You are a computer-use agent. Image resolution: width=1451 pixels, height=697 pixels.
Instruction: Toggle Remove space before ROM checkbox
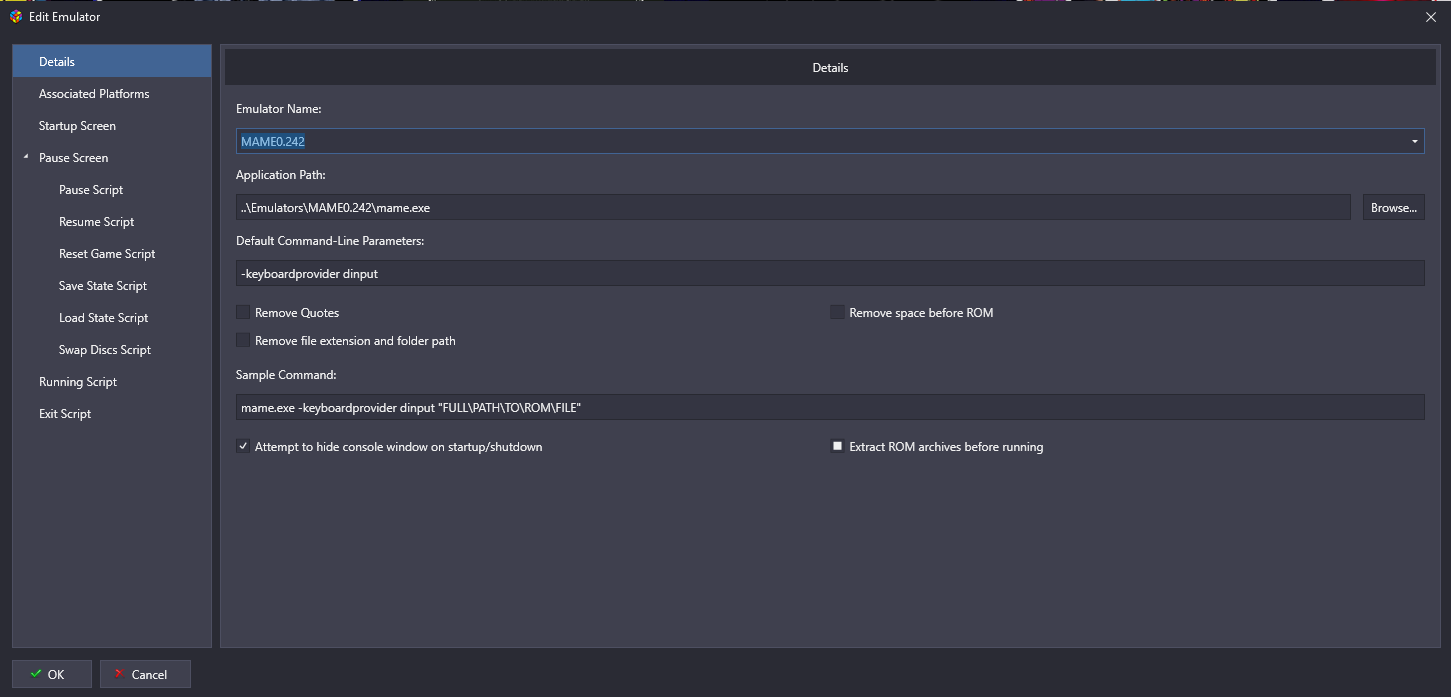[837, 313]
